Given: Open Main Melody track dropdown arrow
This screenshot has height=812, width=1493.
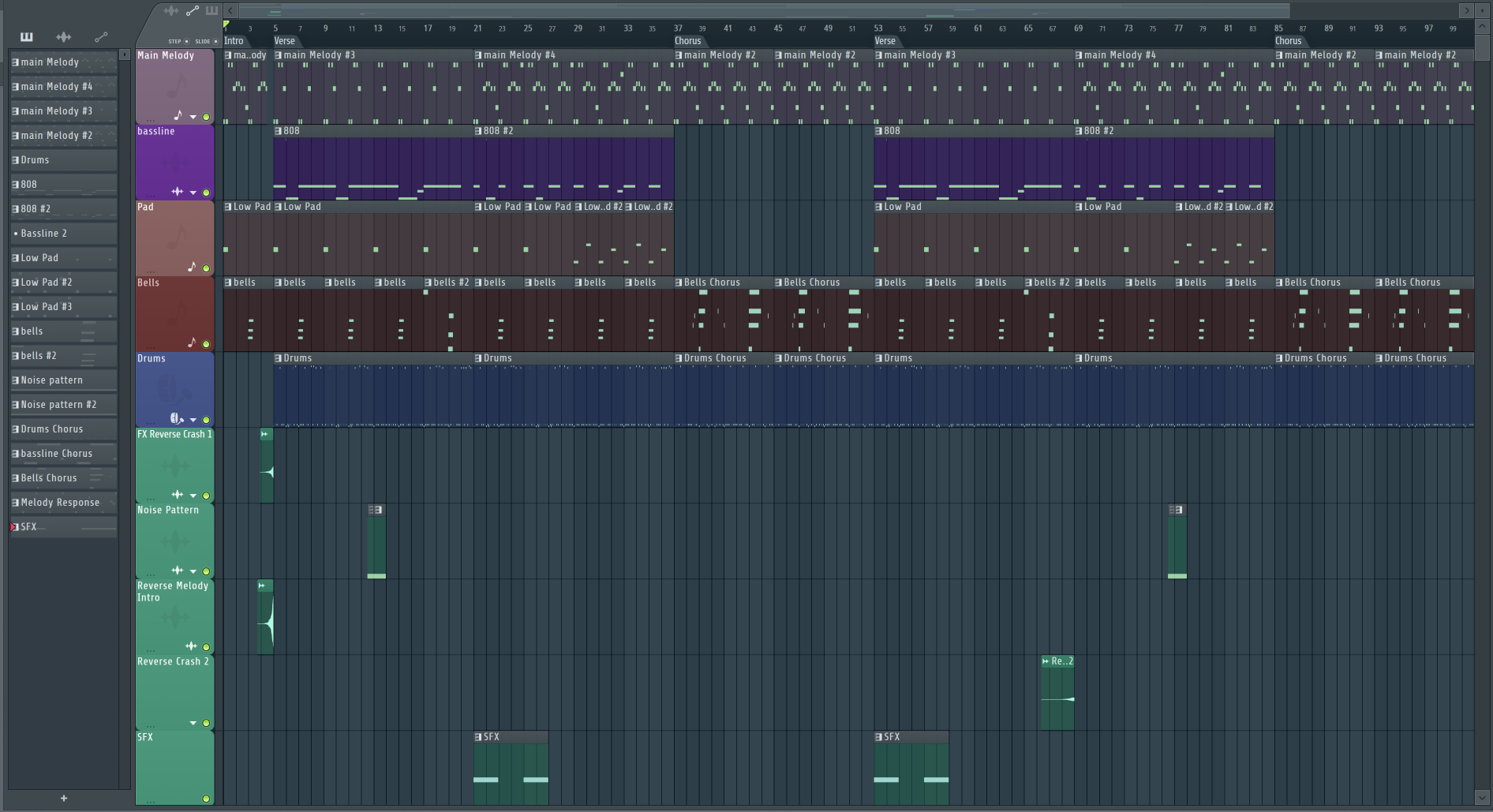Looking at the screenshot, I should click(193, 117).
